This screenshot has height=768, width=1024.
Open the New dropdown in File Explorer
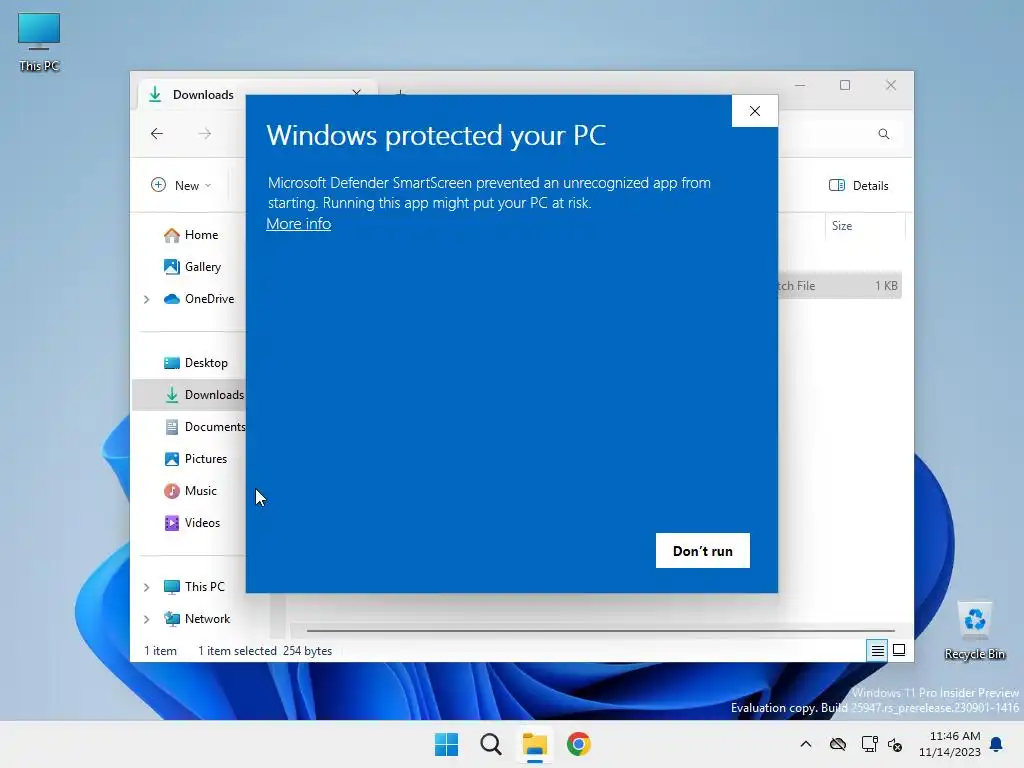click(x=181, y=185)
